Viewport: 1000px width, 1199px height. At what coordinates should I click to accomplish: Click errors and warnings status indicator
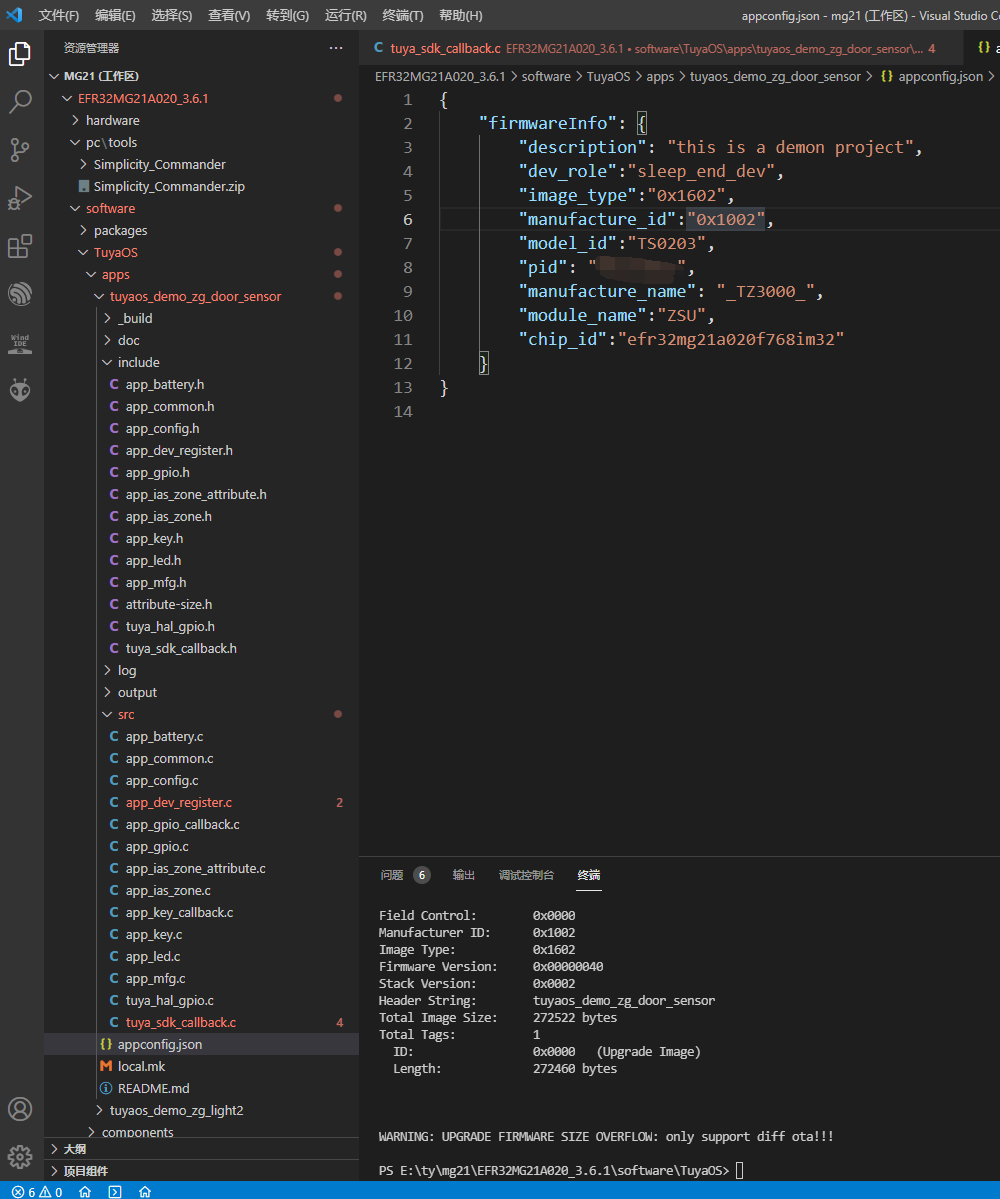click(37, 1191)
